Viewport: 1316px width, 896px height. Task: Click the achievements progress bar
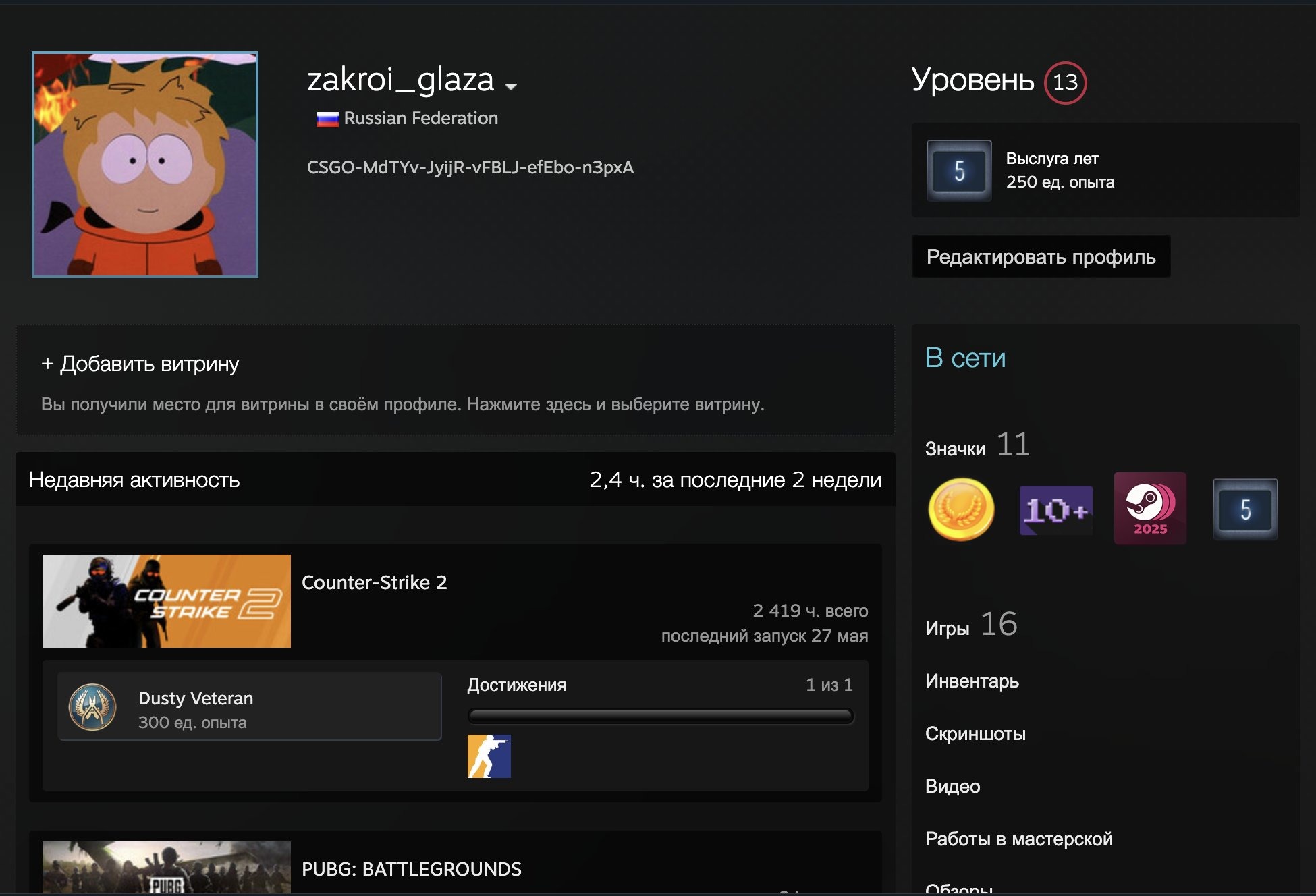661,716
